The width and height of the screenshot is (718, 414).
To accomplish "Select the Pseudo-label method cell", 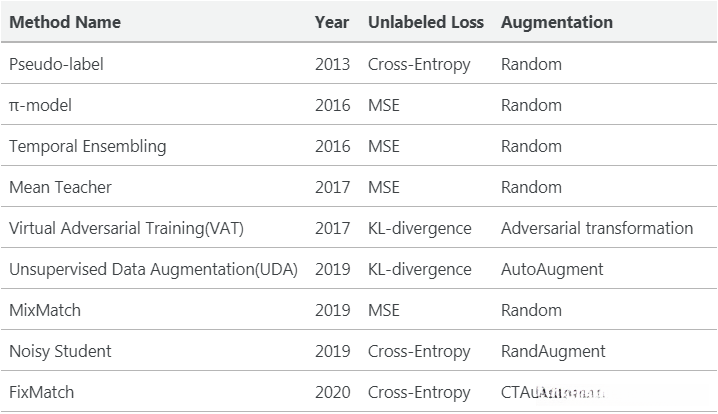I will [56, 64].
